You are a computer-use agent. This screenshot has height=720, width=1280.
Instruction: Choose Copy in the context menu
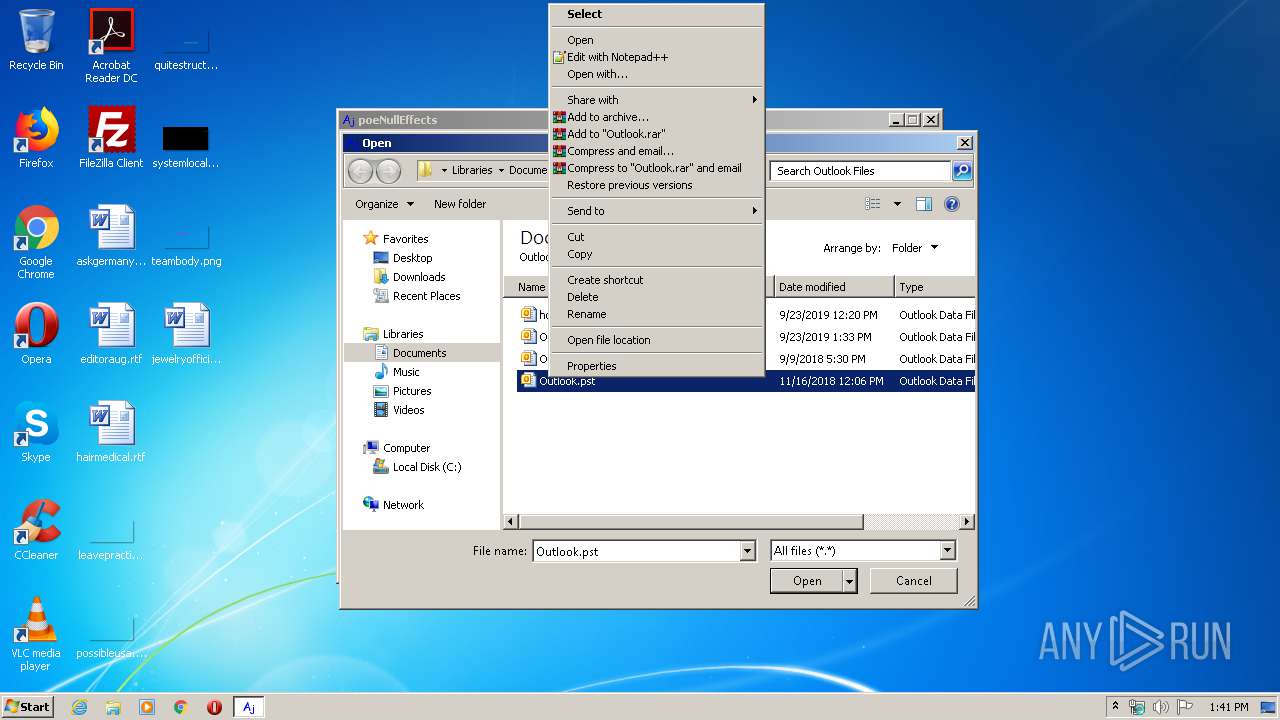(x=657, y=254)
